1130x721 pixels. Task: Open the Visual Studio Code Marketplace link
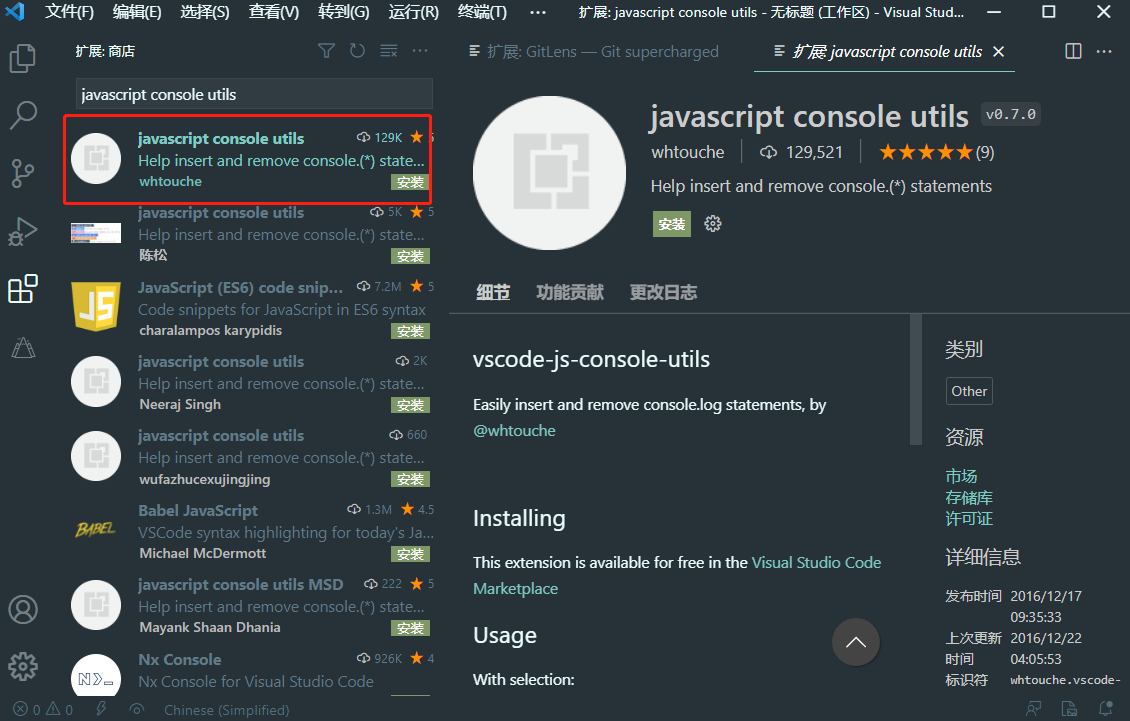coord(677,575)
